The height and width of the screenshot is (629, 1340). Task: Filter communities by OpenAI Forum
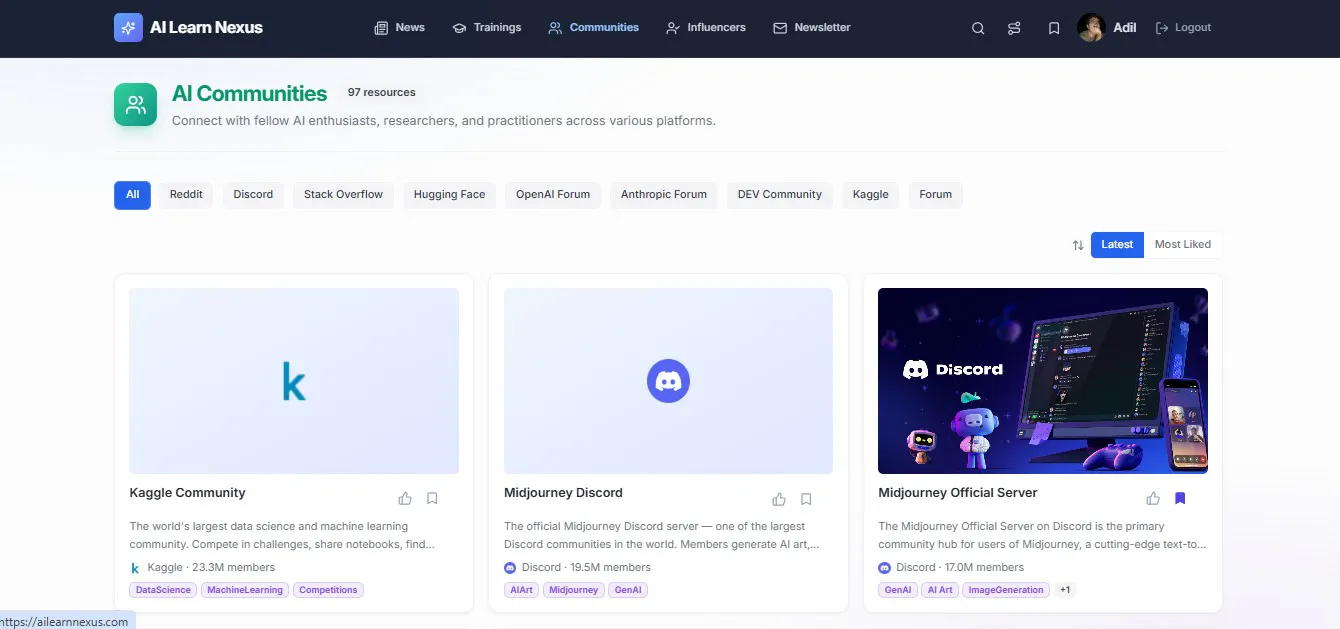click(x=553, y=195)
